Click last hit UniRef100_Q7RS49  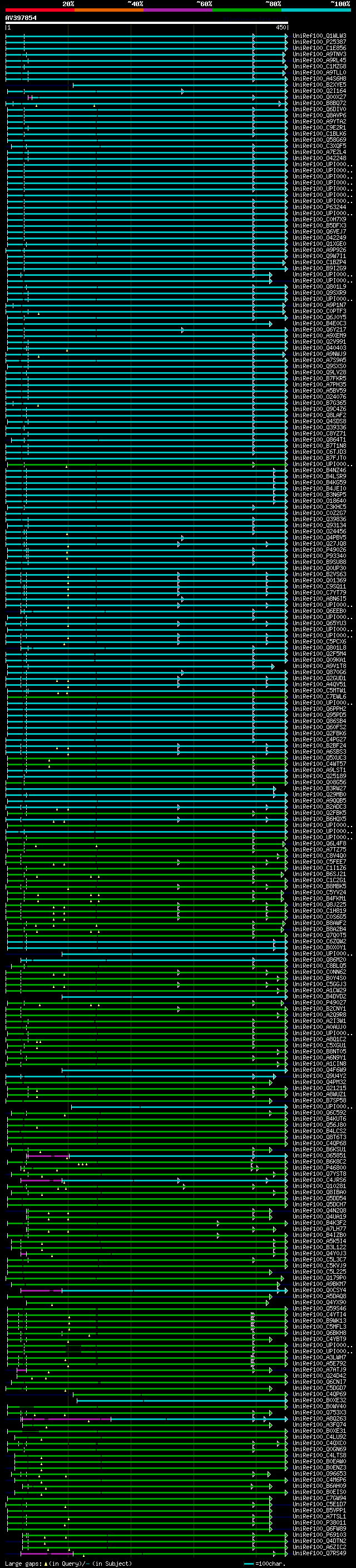(319, 1553)
